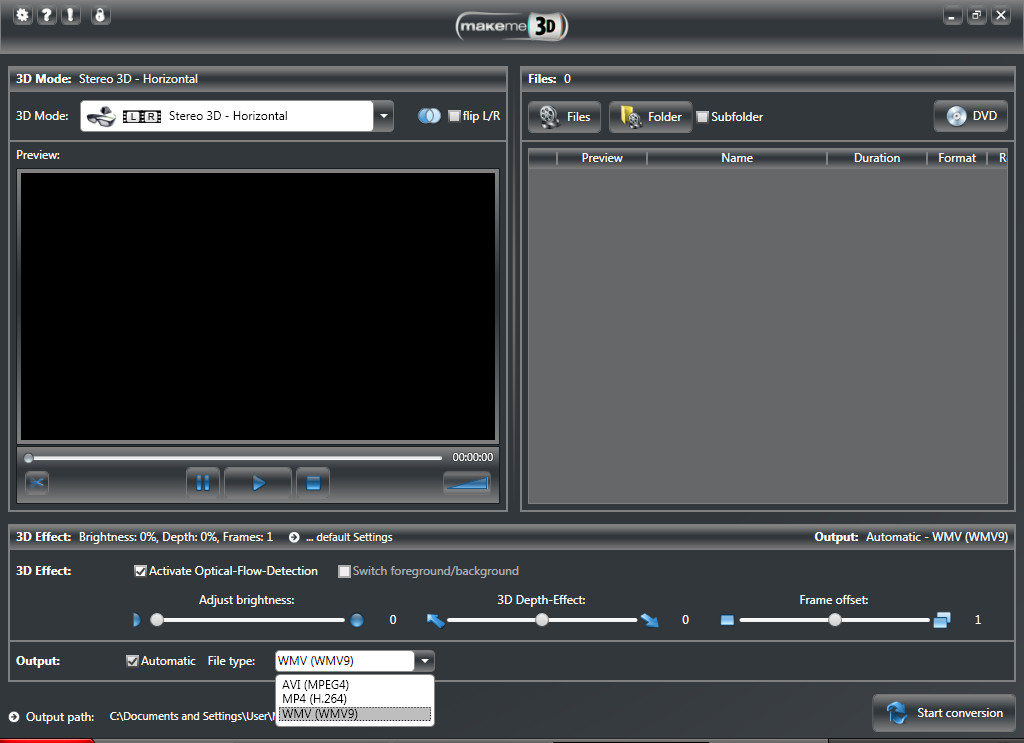The image size is (1024, 743).
Task: Open the DVD source button
Action: point(970,116)
